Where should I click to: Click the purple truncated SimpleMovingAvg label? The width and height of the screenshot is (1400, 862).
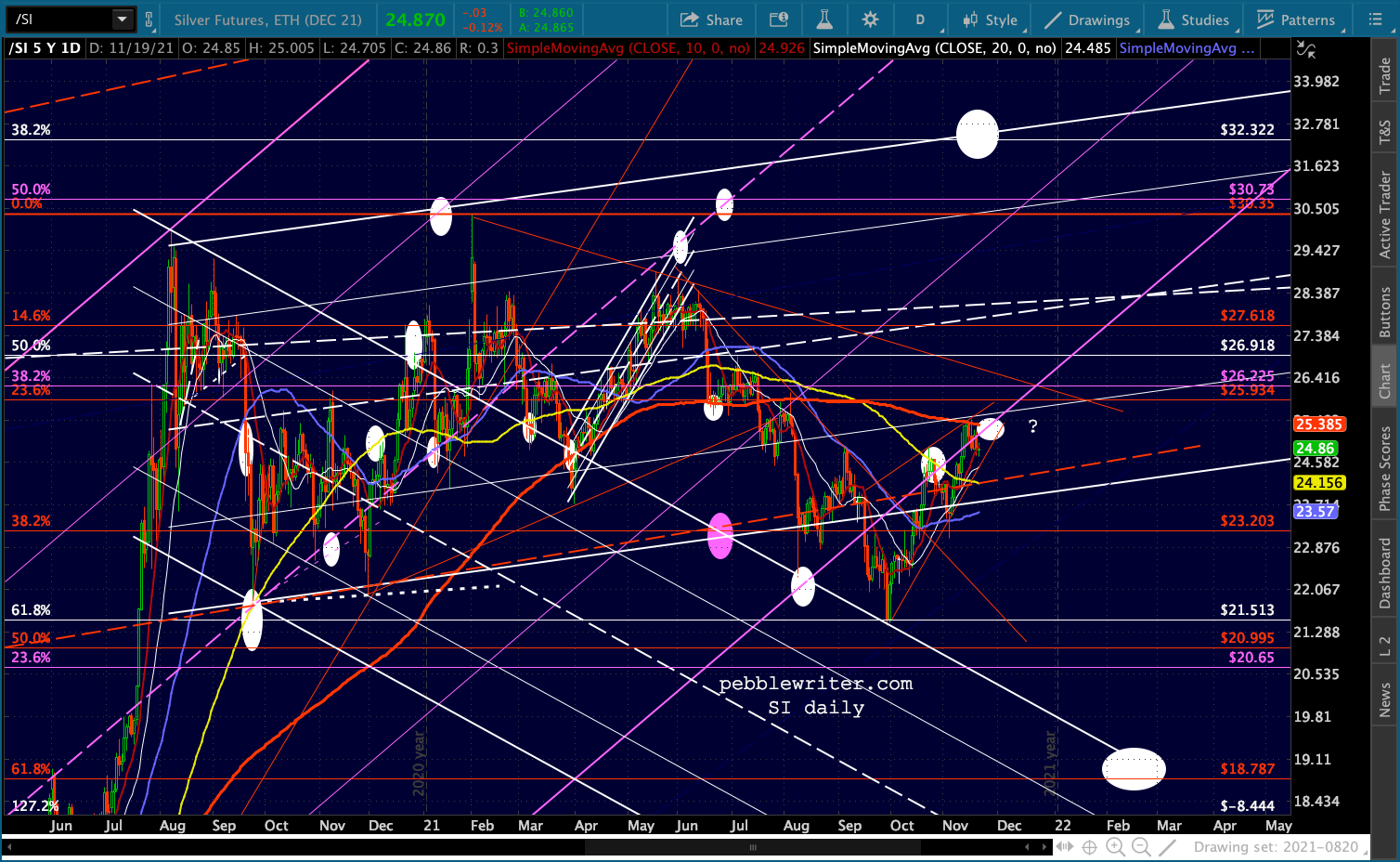point(1186,48)
